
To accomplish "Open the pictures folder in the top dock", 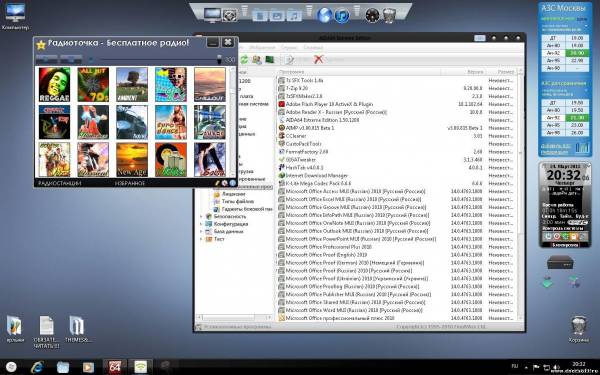I will click(277, 15).
